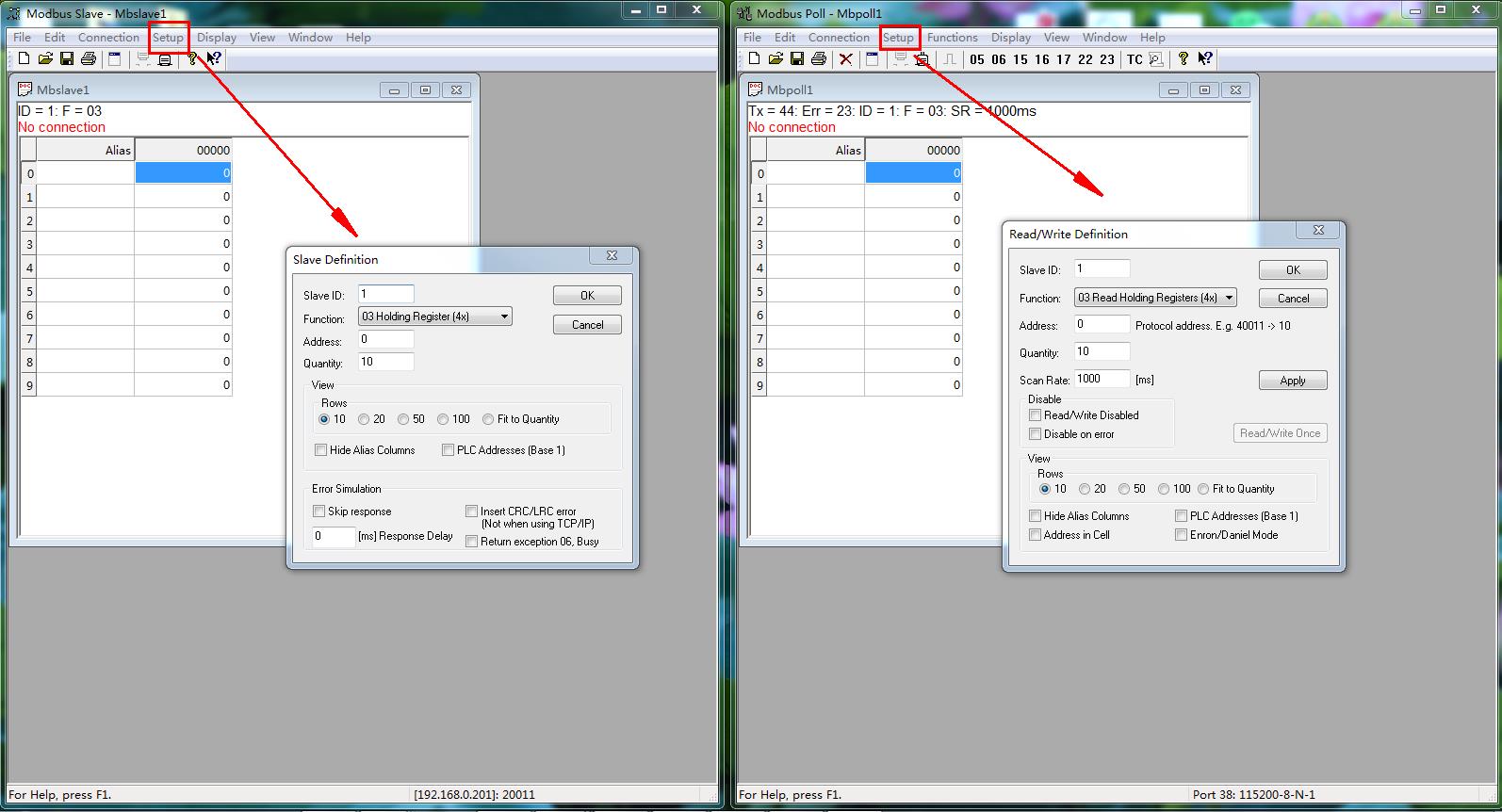Click TC test center toolbar button
1502x812 pixels.
pos(1135,59)
